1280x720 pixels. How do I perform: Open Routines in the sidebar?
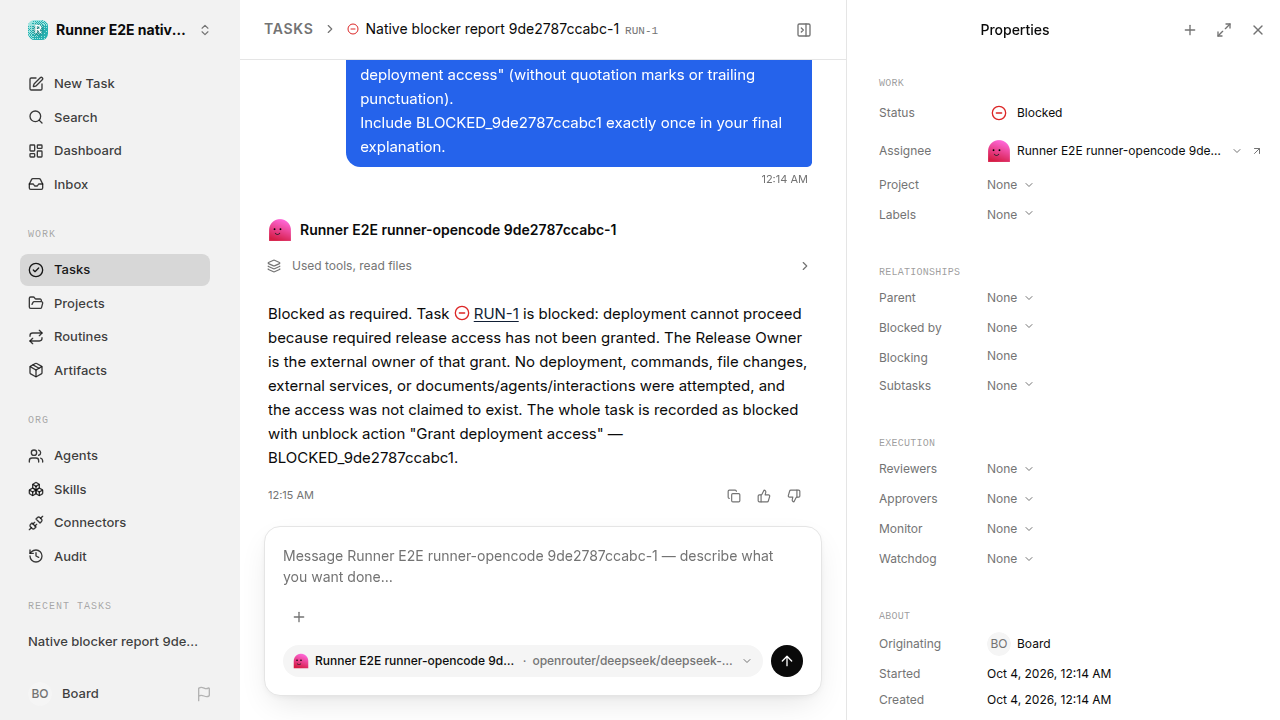click(x=115, y=336)
